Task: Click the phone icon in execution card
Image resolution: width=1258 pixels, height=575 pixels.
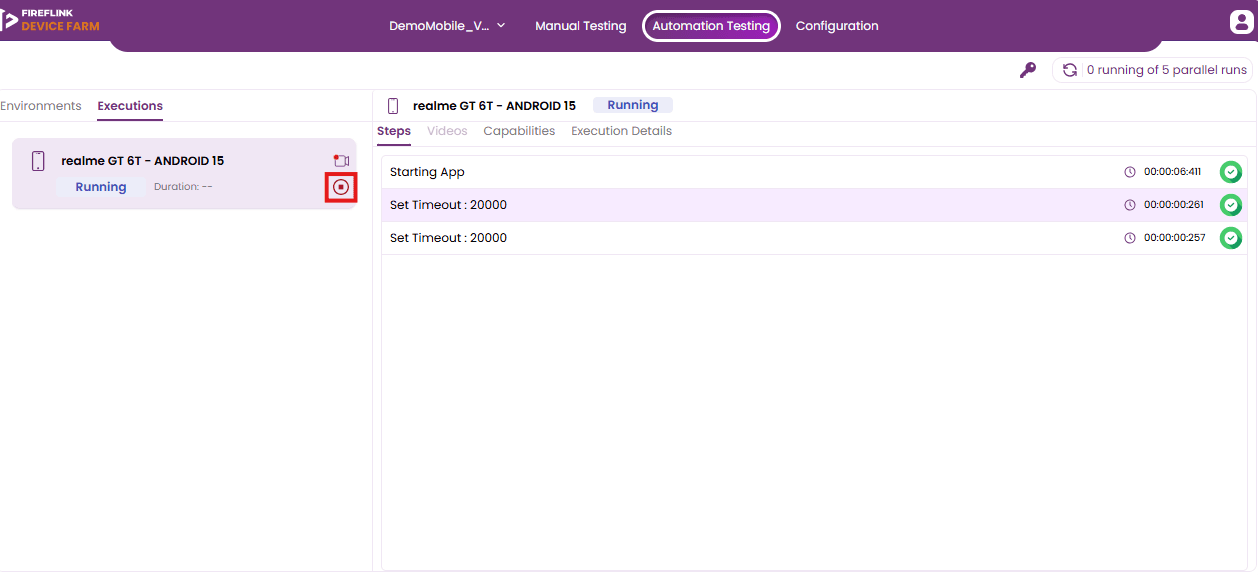Action: pos(38,161)
